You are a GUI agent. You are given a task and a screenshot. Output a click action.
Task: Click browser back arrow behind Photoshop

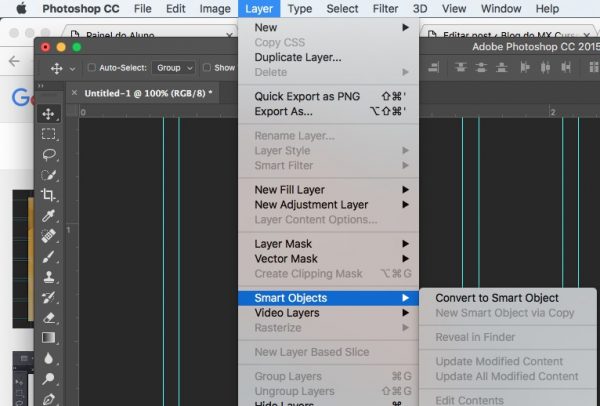pyautogui.click(x=14, y=61)
